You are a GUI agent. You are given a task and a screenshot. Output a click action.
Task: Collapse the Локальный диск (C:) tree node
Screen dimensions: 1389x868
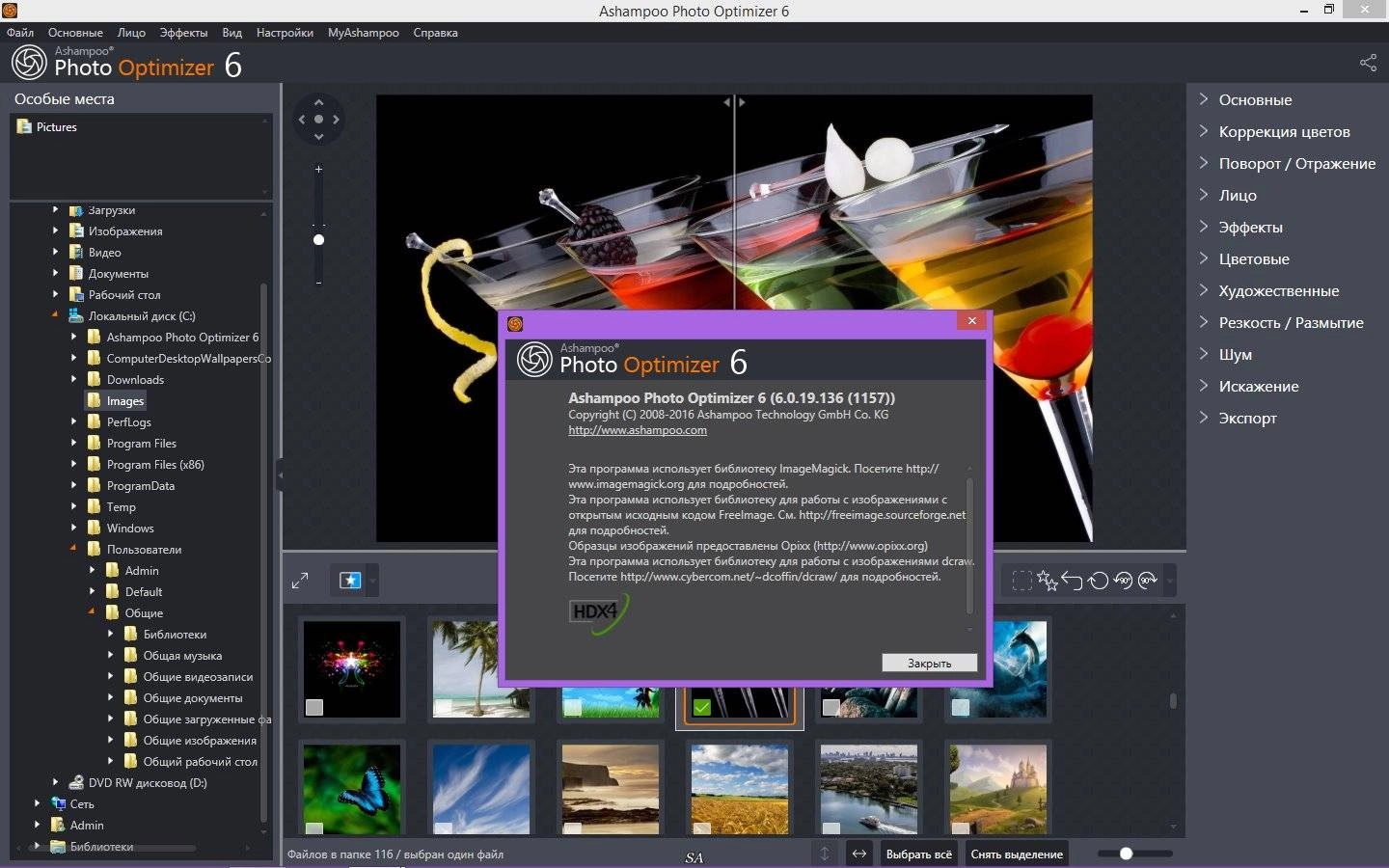coord(55,315)
